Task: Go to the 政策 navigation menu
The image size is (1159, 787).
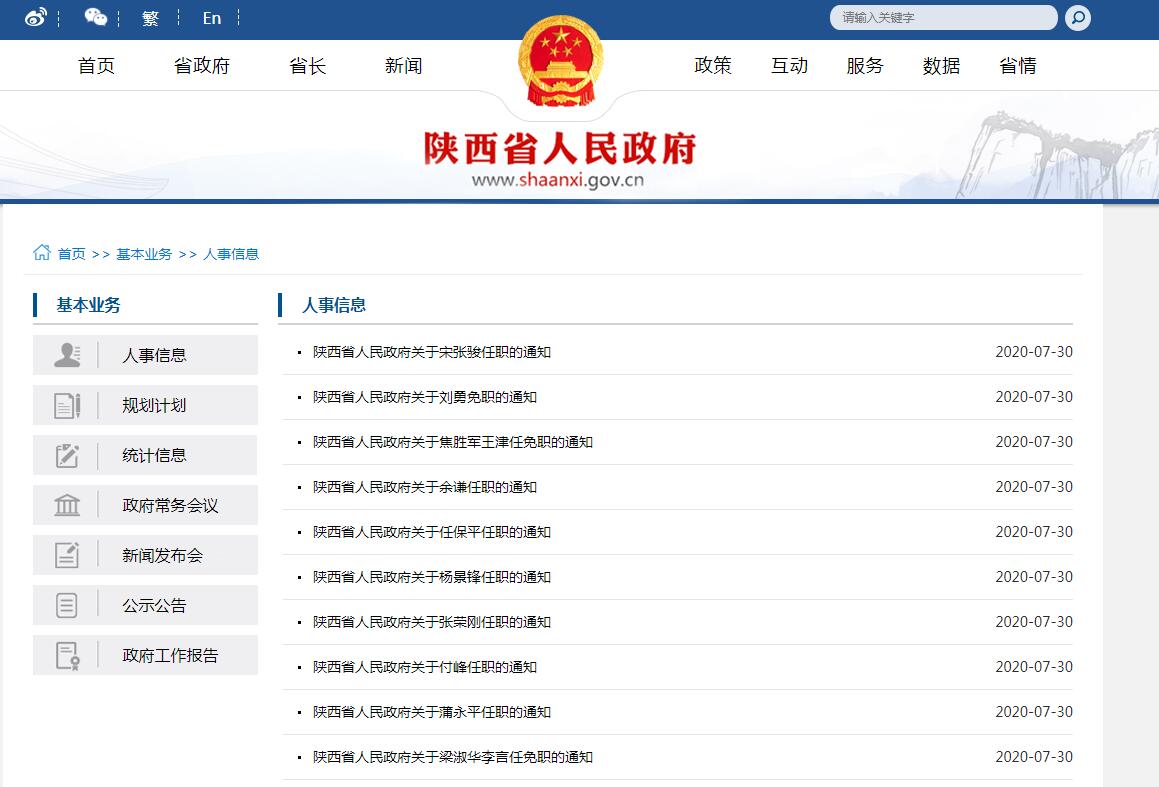Action: pos(713,66)
